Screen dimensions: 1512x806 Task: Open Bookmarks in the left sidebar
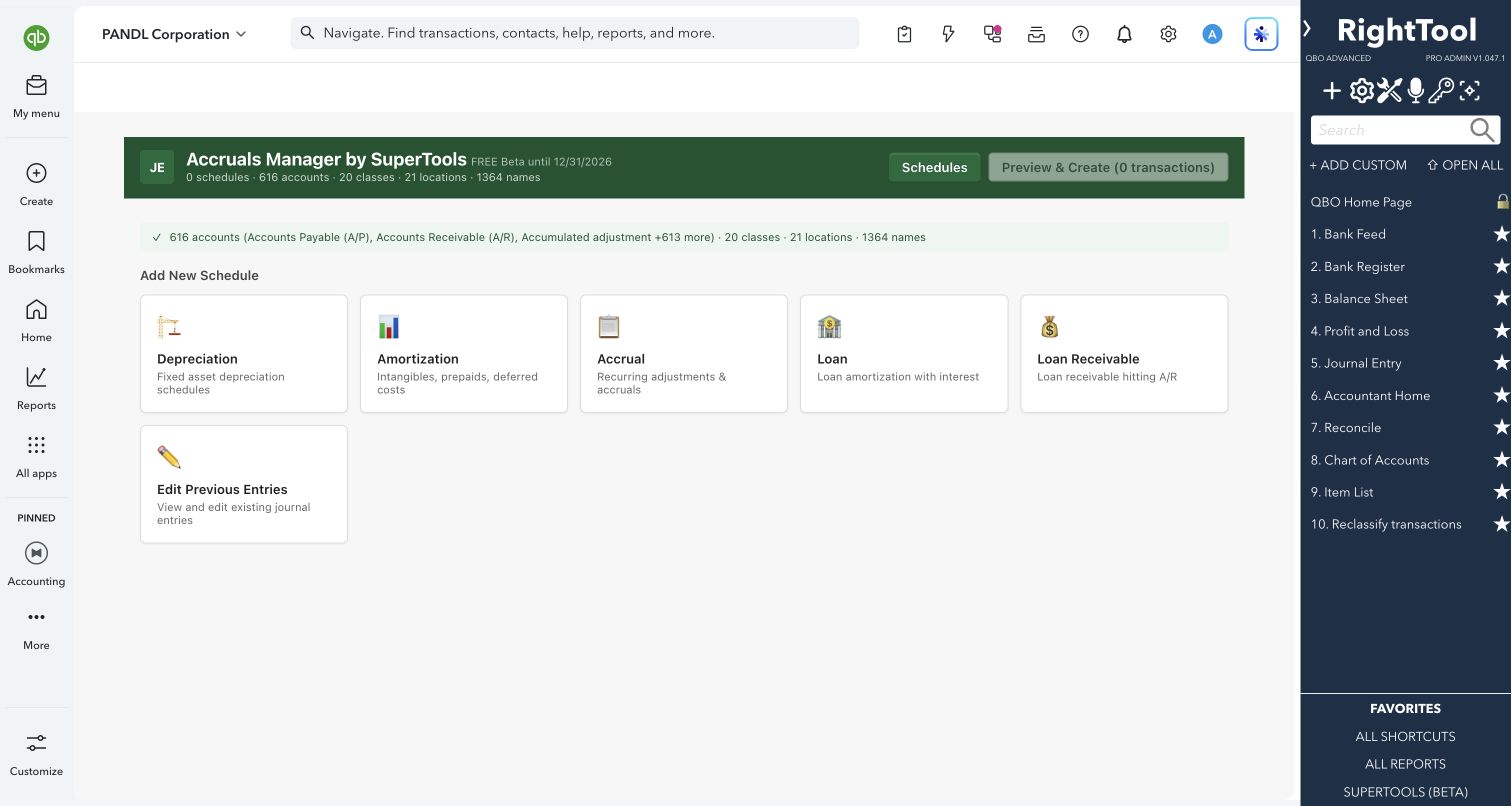[x=36, y=253]
